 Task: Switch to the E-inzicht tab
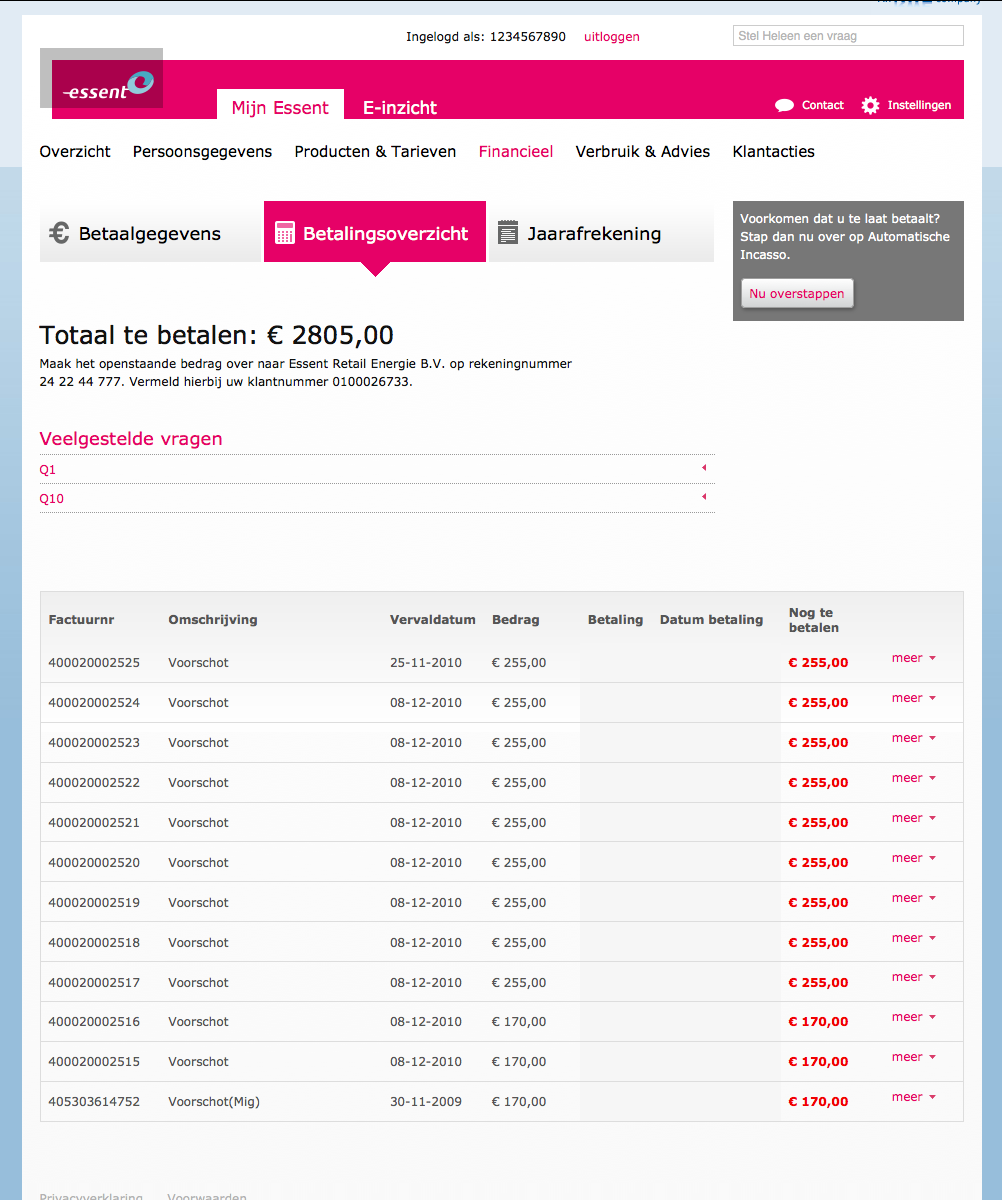point(399,108)
